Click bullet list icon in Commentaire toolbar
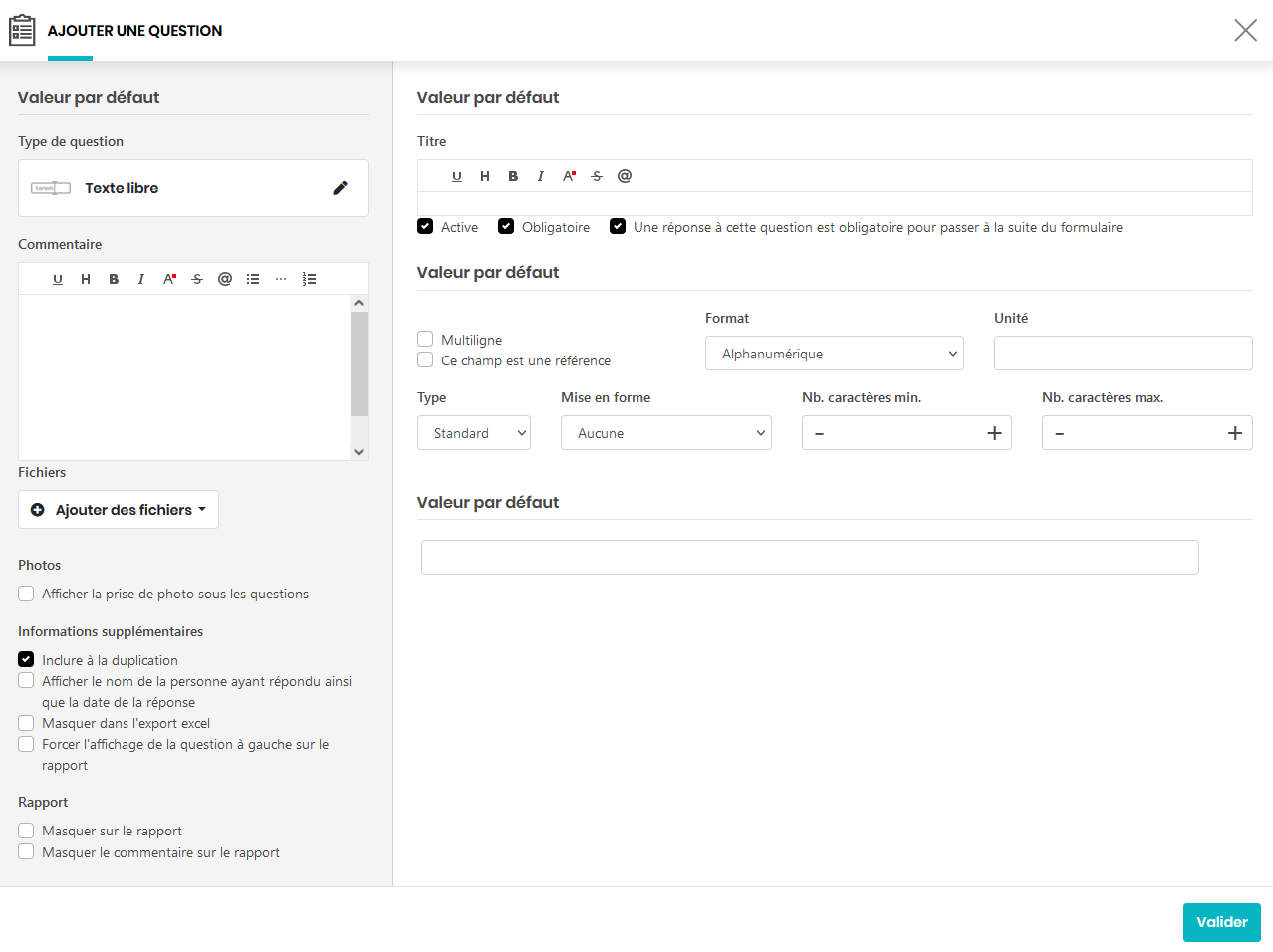Image resolution: width=1273 pixels, height=952 pixels. [x=253, y=279]
